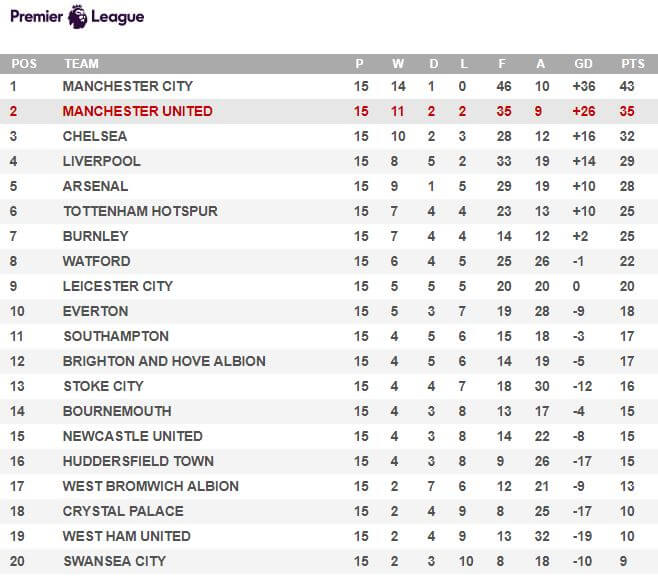Click the PTS column header

pos(633,64)
